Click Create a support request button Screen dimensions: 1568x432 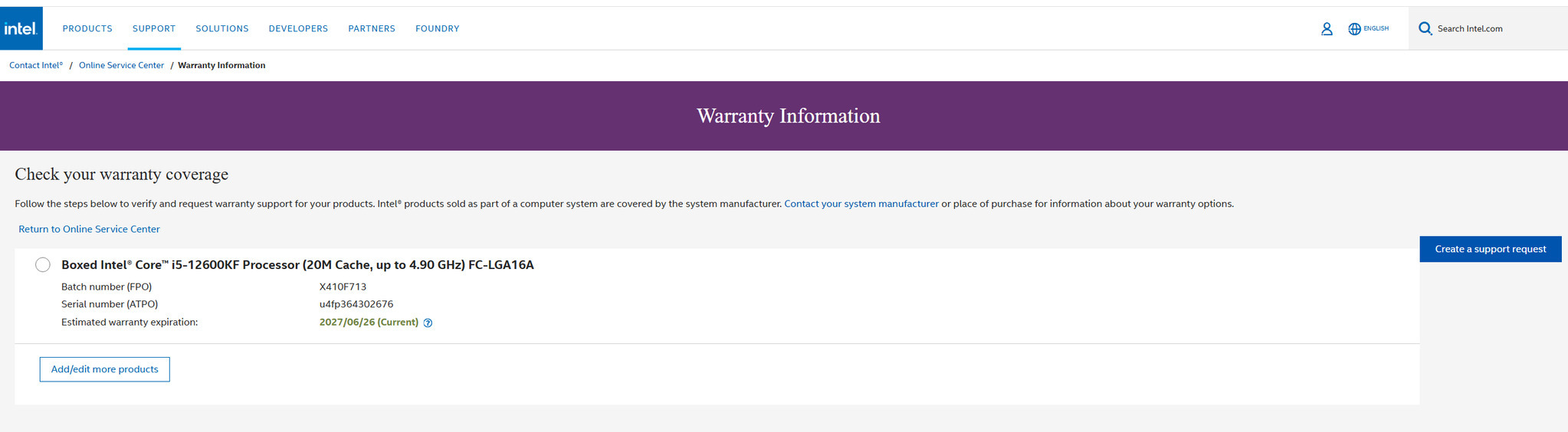click(1490, 249)
